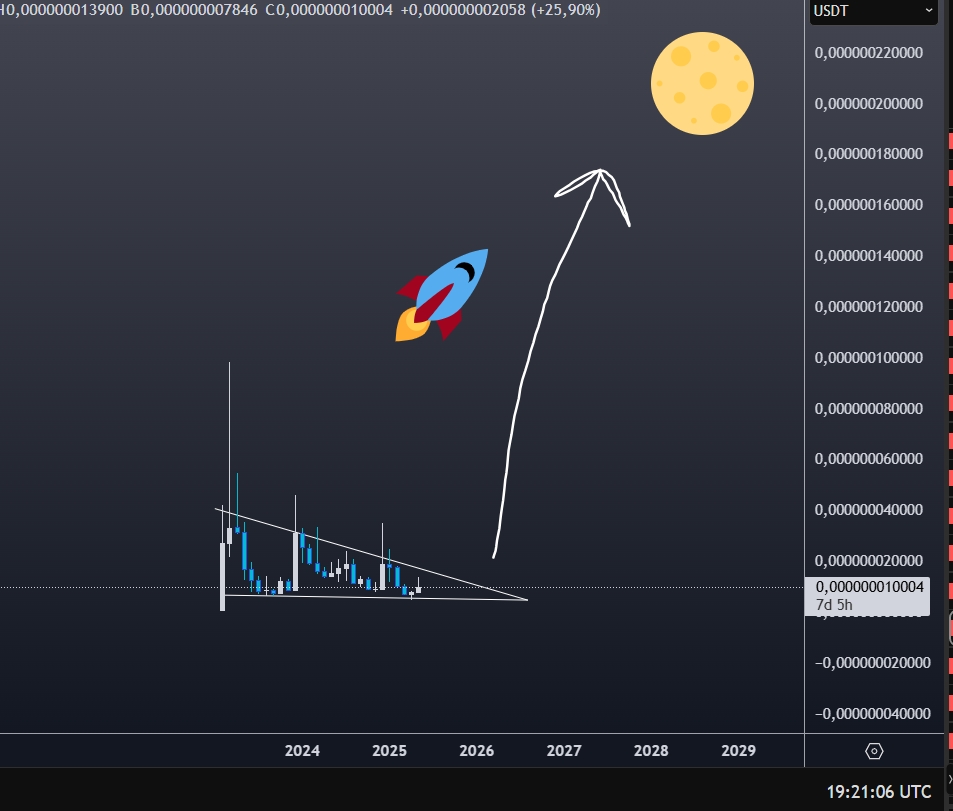Viewport: 953px width, 811px height.
Task: Click price scale value 0,000000220000
Action: tap(869, 53)
